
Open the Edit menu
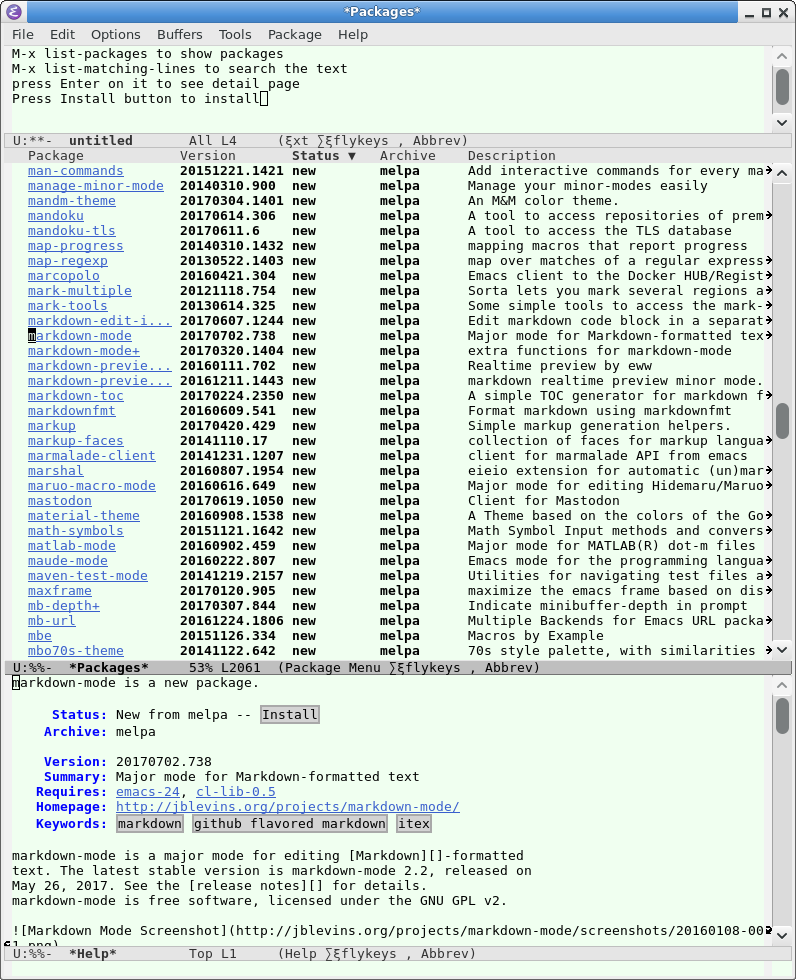pyautogui.click(x=62, y=34)
